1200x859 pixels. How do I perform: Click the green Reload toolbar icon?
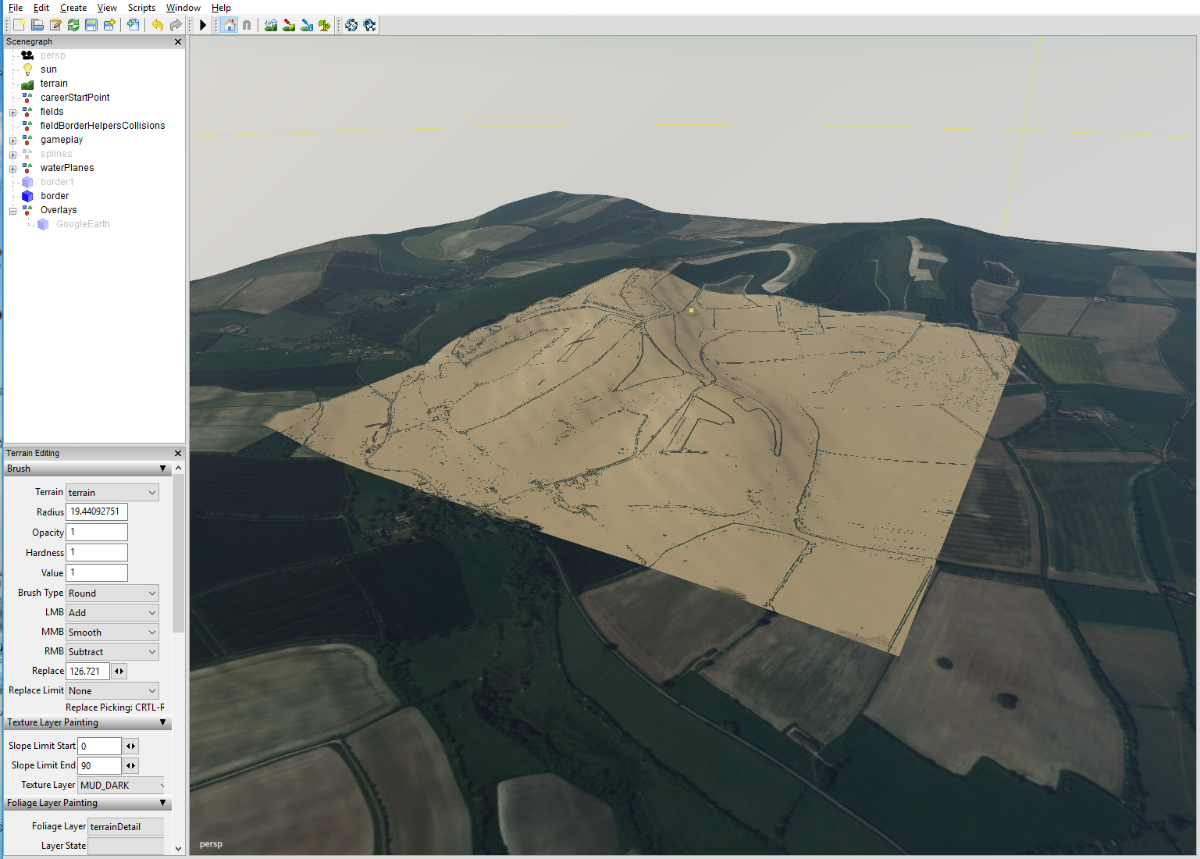click(x=73, y=25)
